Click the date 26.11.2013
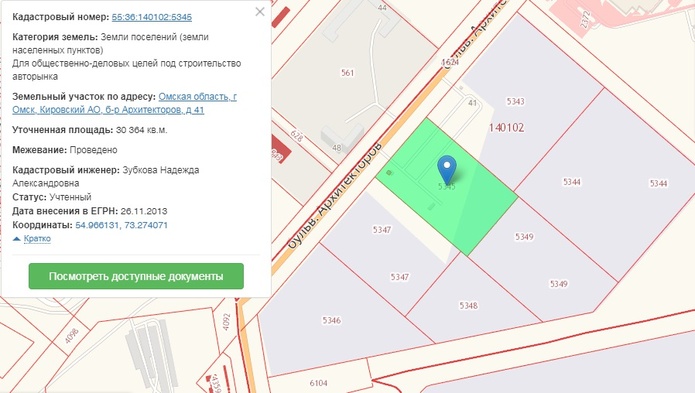 pos(144,211)
